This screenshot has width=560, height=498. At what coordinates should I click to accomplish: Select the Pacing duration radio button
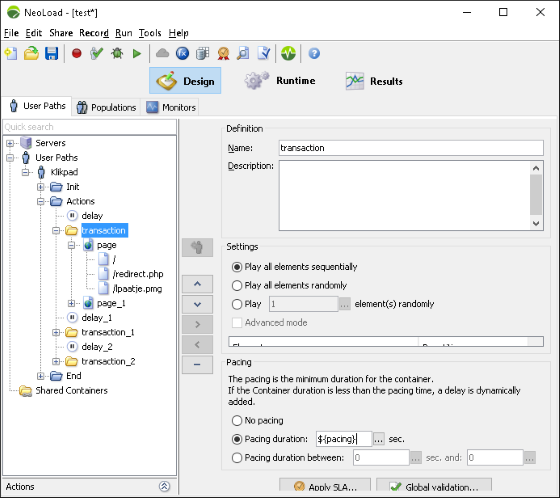click(x=237, y=439)
